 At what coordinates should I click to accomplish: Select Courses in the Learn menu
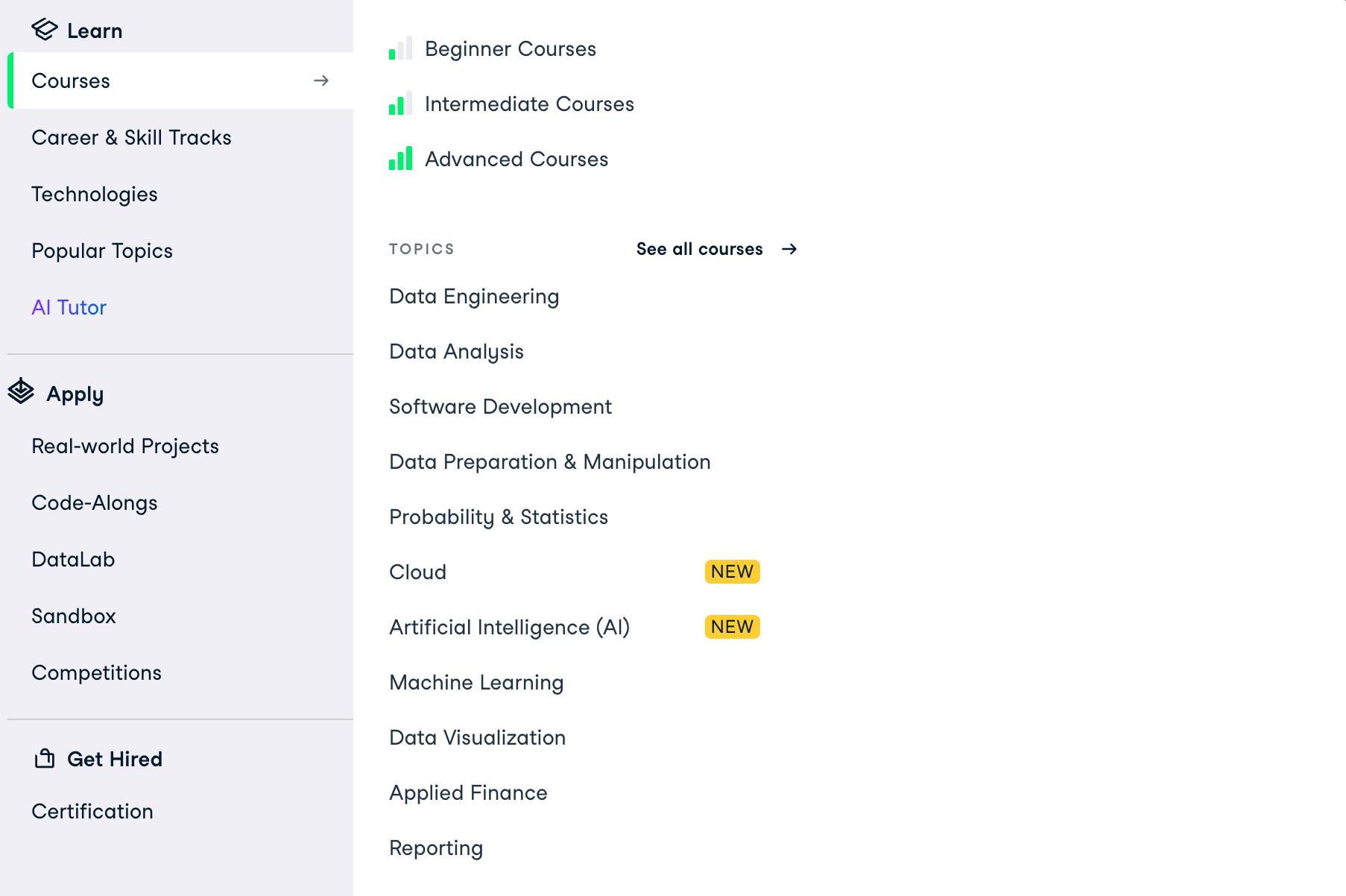pos(180,81)
